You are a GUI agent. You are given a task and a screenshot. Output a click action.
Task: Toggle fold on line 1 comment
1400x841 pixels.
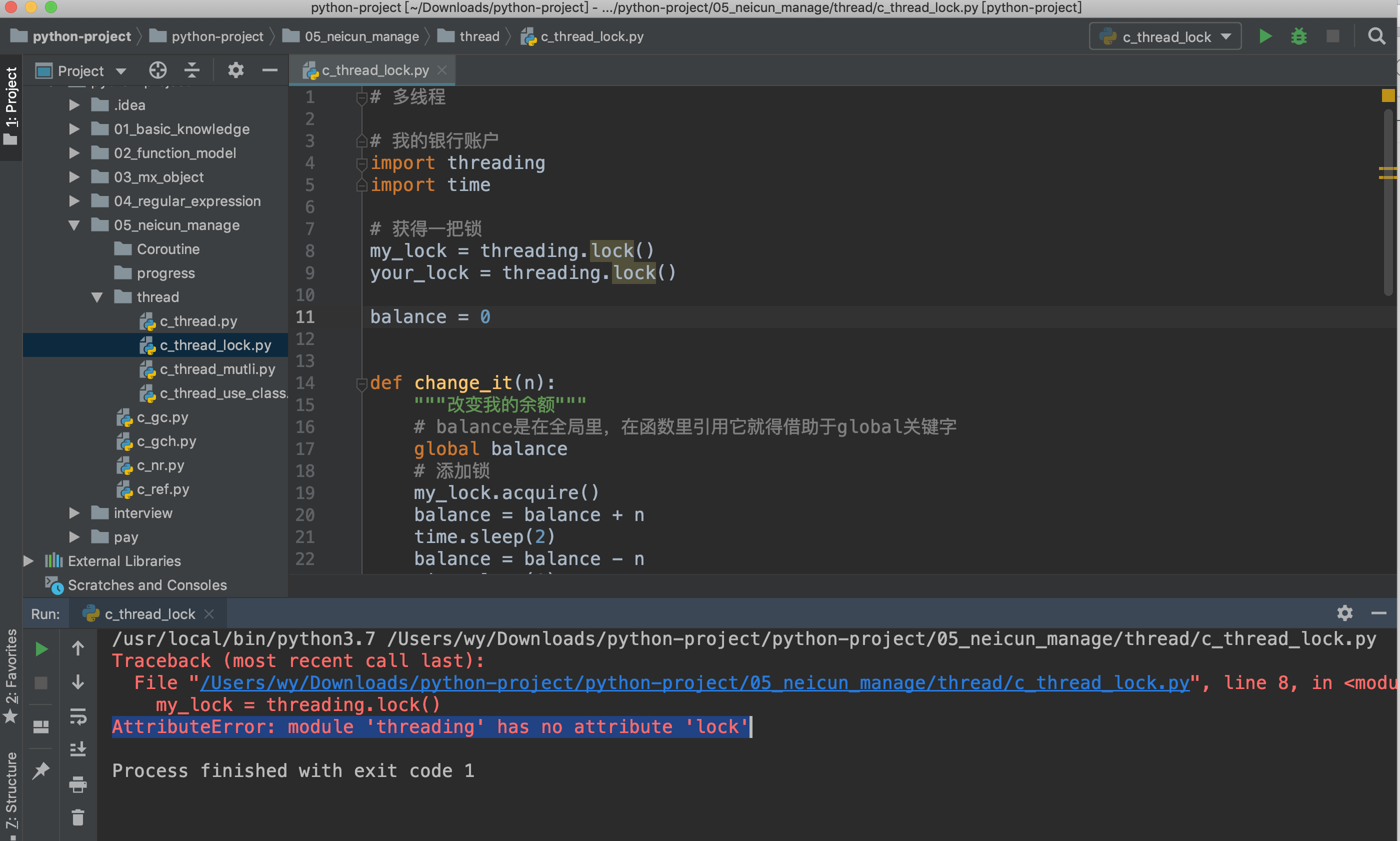[361, 98]
